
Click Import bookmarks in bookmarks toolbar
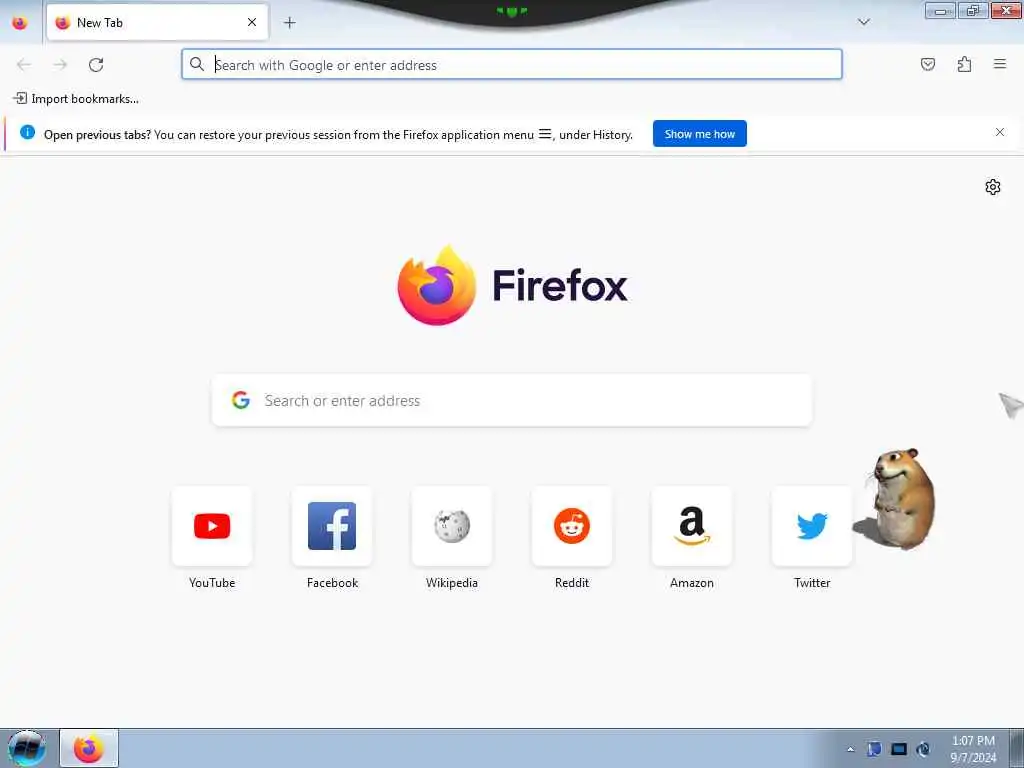pyautogui.click(x=76, y=99)
